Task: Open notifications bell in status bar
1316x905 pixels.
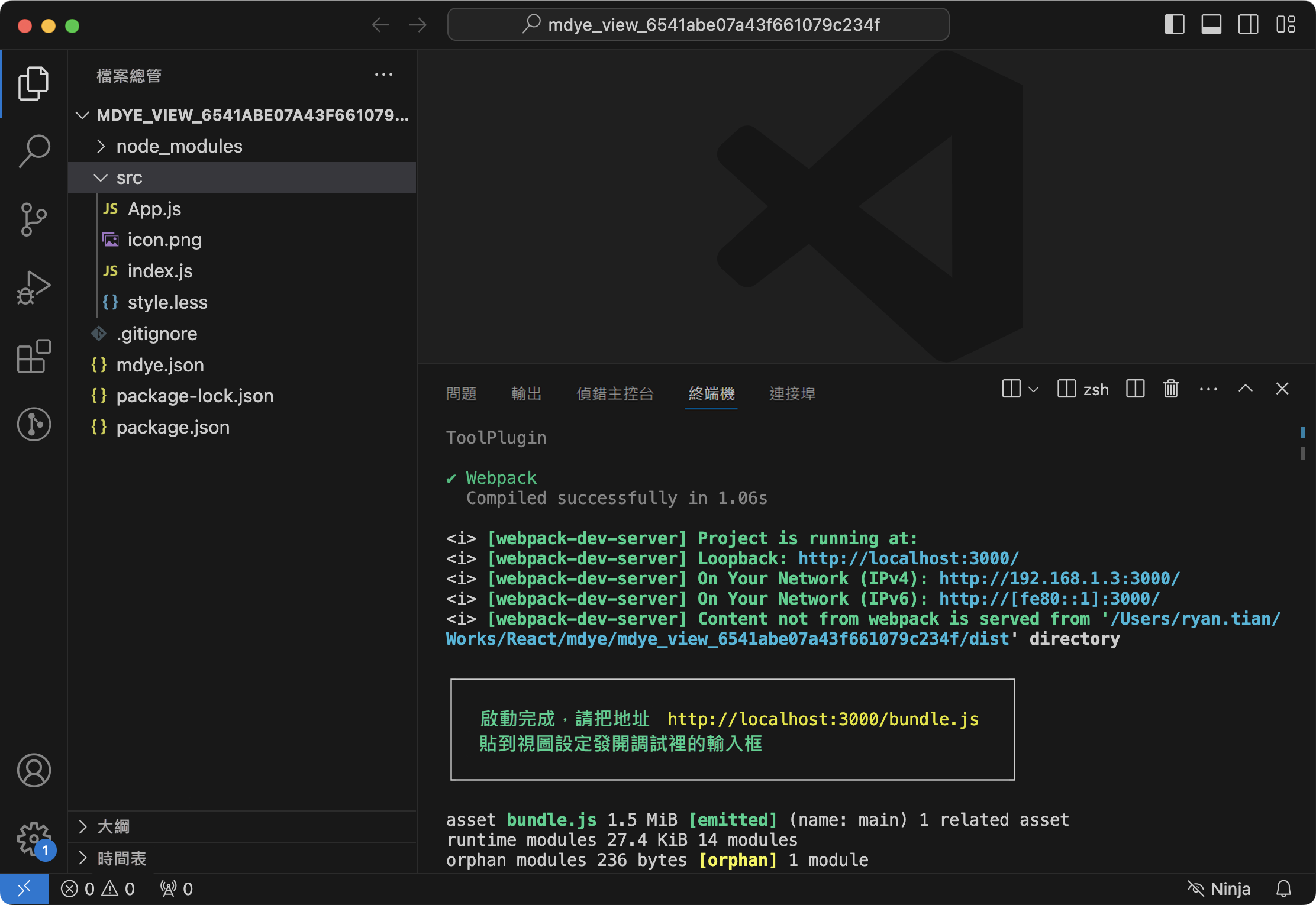Action: [1283, 889]
